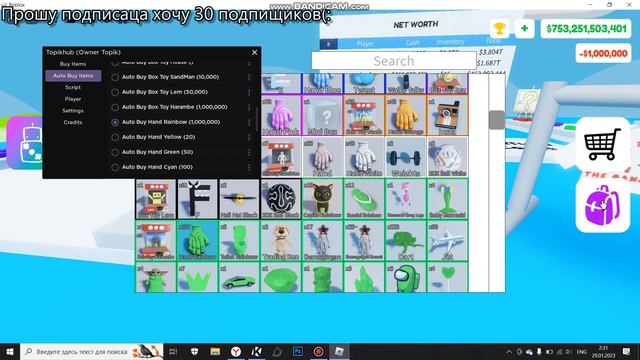Image resolution: width=640 pixels, height=360 pixels.
Task: Click the green plus cash button
Action: pyautogui.click(x=524, y=29)
